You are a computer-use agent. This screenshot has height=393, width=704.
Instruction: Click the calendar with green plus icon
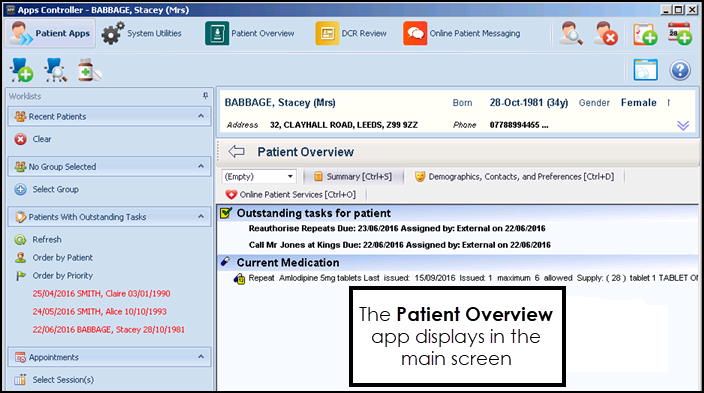pyautogui.click(x=679, y=34)
